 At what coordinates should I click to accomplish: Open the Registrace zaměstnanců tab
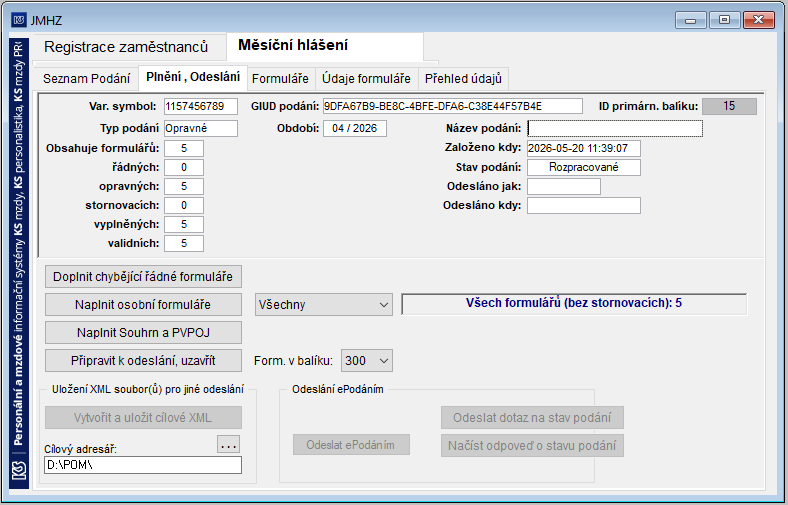click(126, 47)
